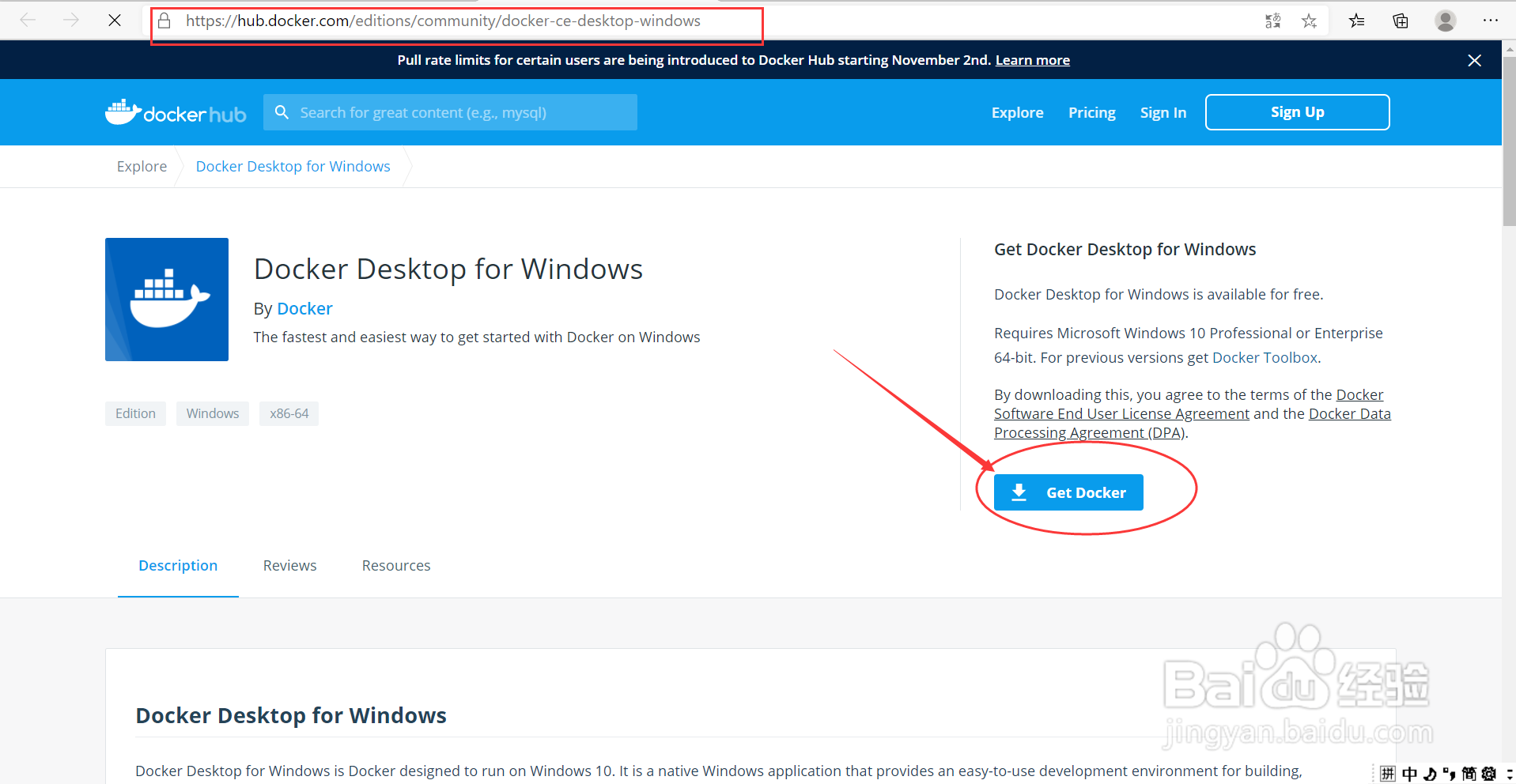Screen dimensions: 1516x784
Task: Click the Windows tag
Action: [213, 413]
